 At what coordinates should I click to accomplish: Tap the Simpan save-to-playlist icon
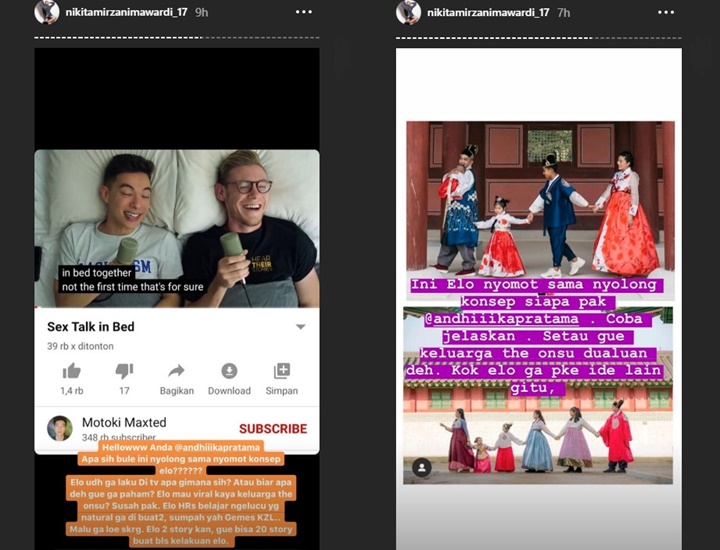point(281,370)
